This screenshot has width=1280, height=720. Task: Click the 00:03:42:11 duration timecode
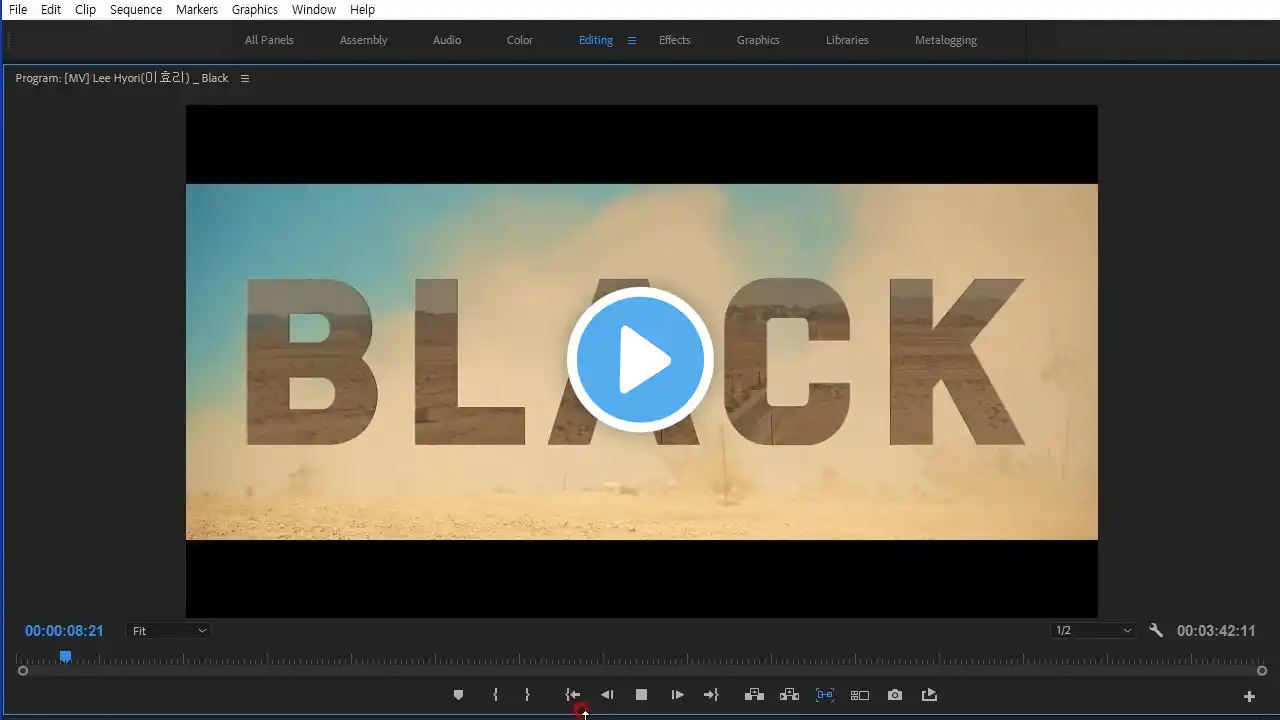[x=1216, y=631]
